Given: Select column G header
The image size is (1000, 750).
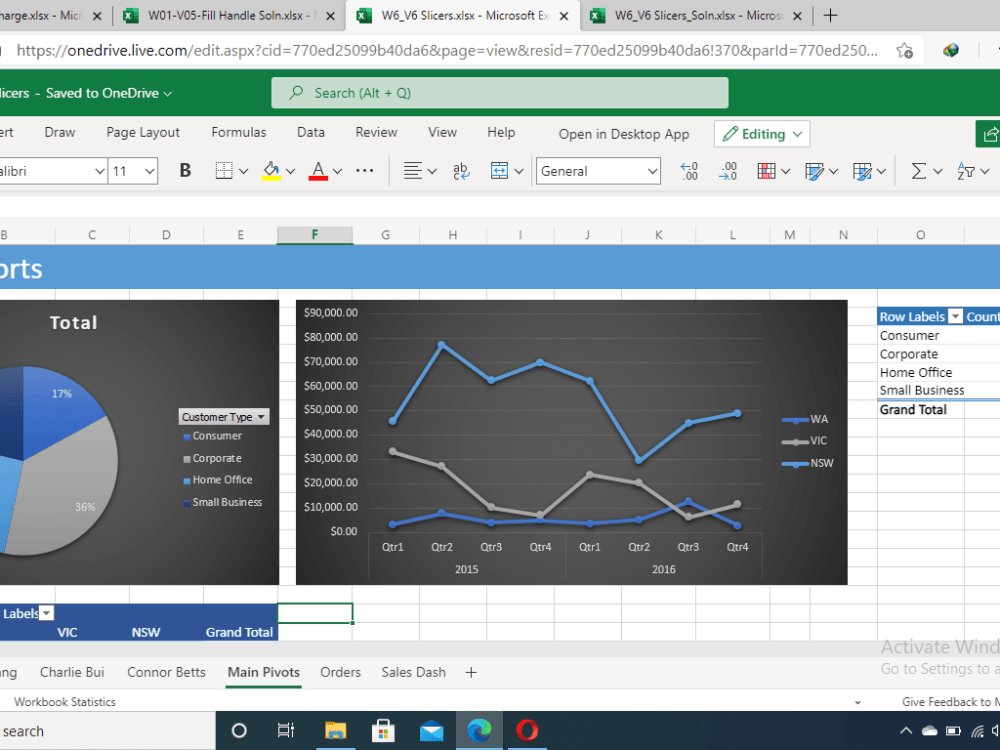Looking at the screenshot, I should click(385, 235).
